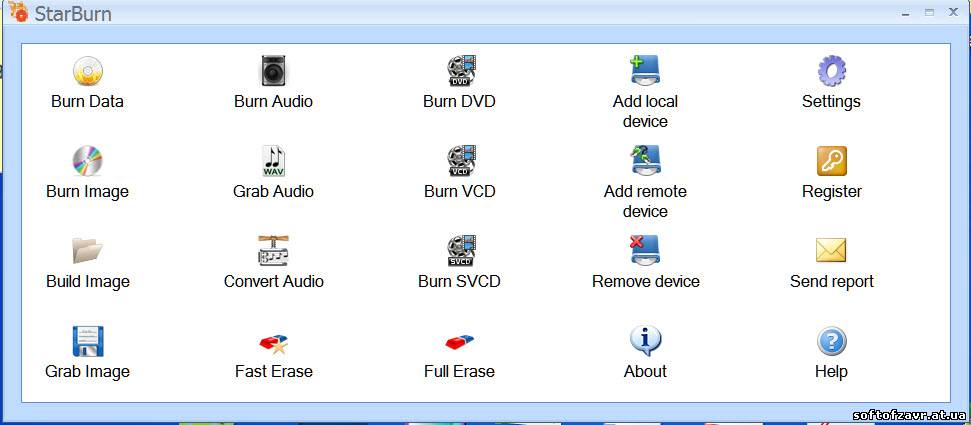
Task: Click the "Add local device" label
Action: 645,112
